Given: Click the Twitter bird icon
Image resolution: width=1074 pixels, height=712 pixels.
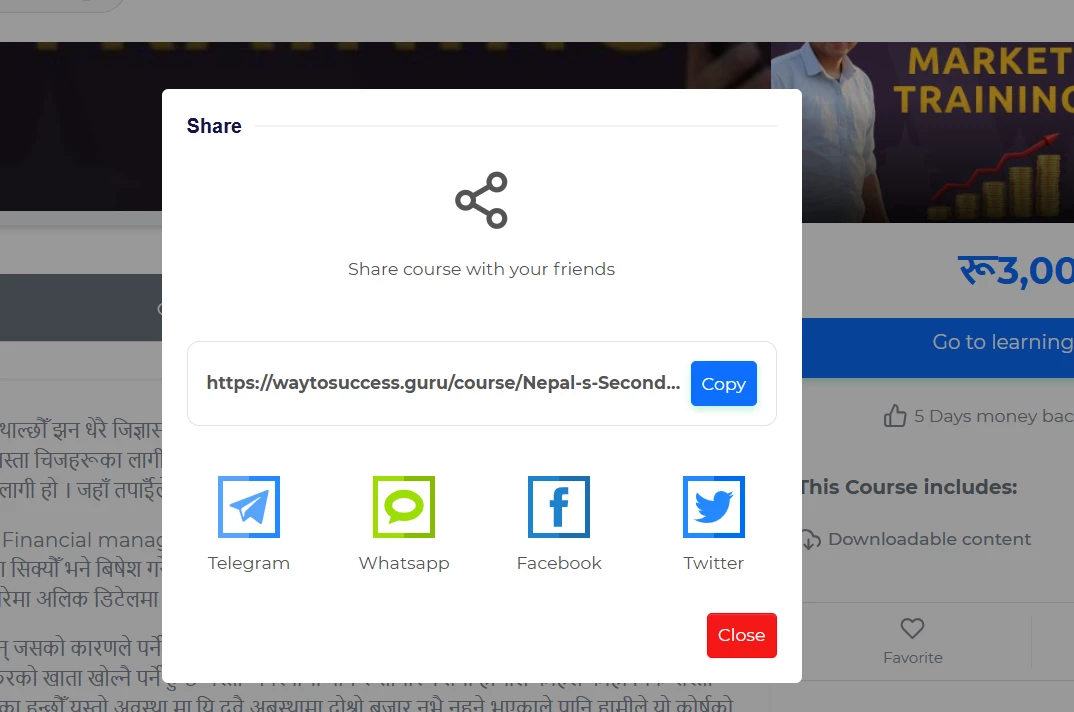Looking at the screenshot, I should 714,507.
